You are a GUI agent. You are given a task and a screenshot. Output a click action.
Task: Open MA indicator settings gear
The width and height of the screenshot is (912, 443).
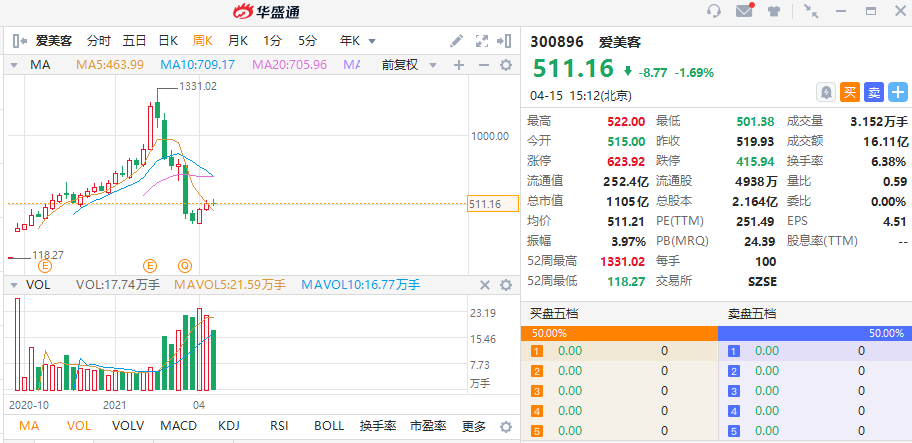505,65
